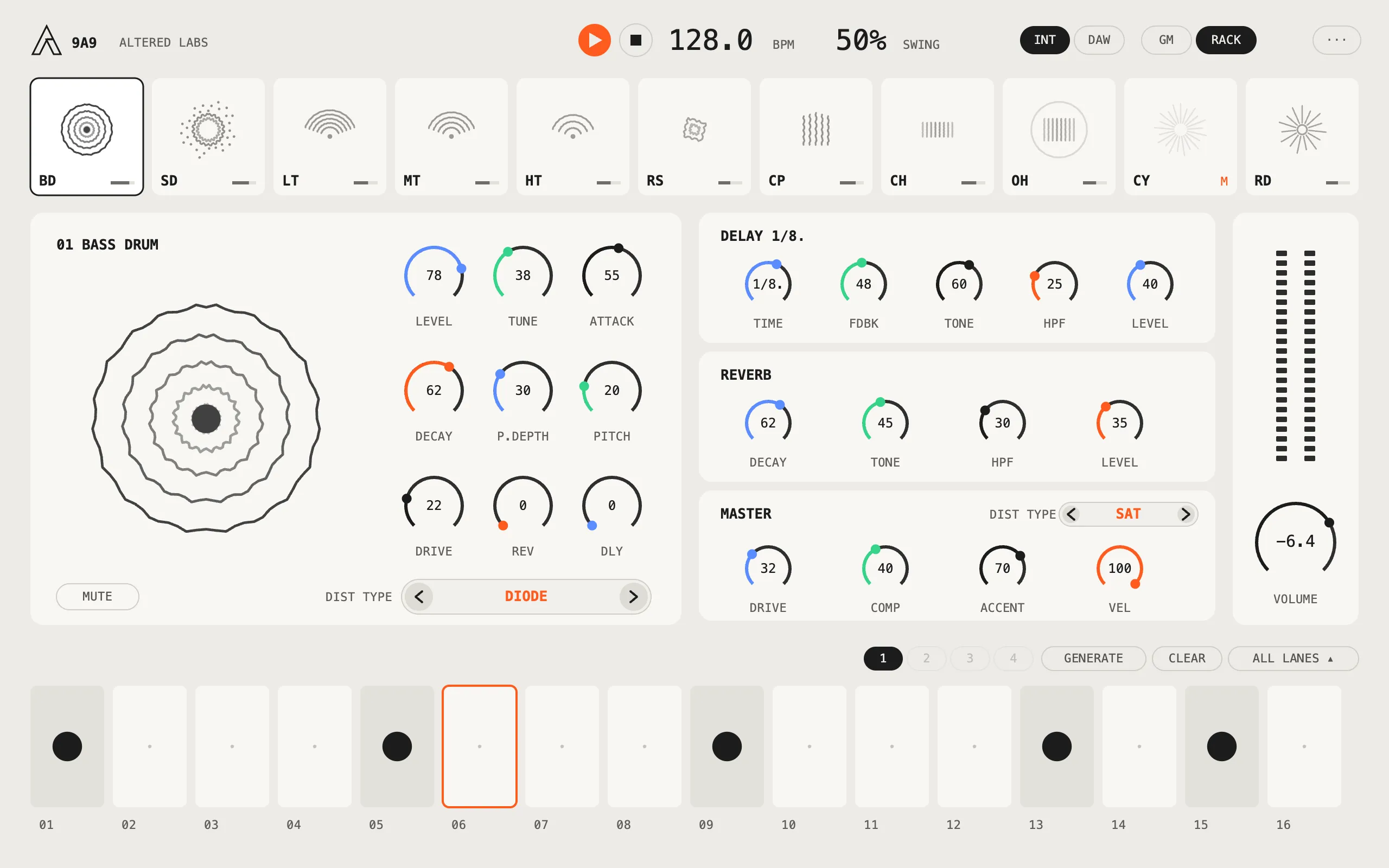Select the OH open hi-hat pad
This screenshot has height=868, width=1389.
click(x=1059, y=137)
